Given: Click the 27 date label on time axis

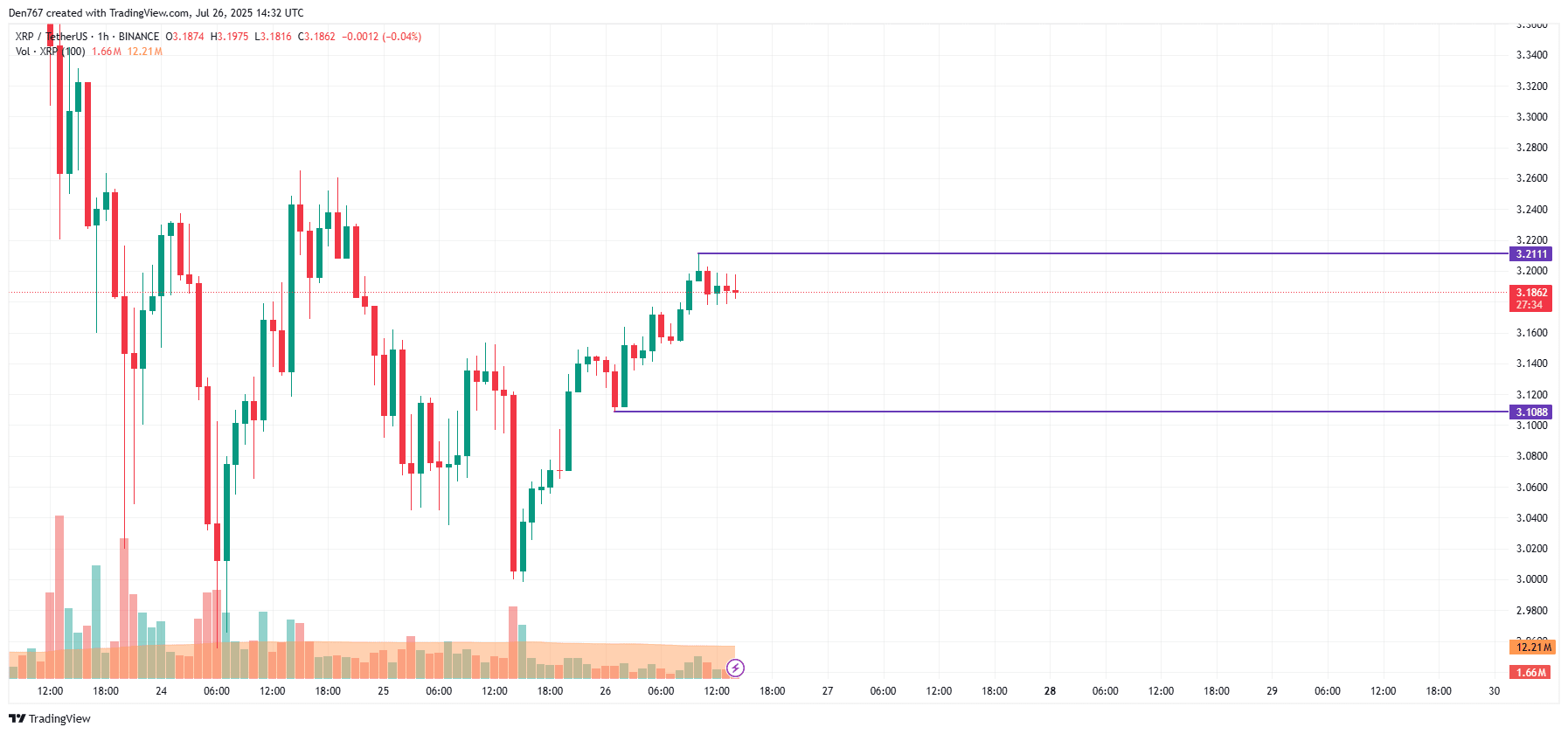Looking at the screenshot, I should (828, 691).
